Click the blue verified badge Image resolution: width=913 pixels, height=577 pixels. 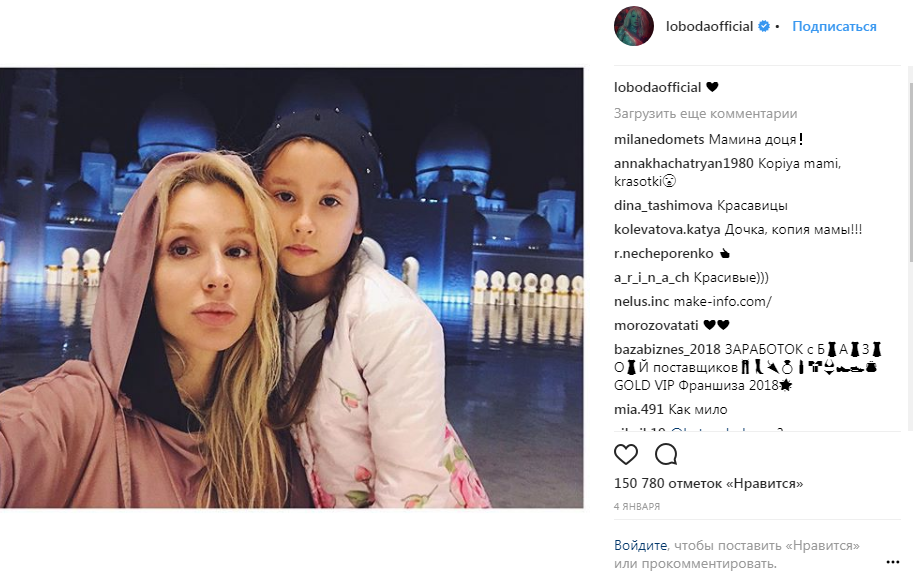point(764,26)
